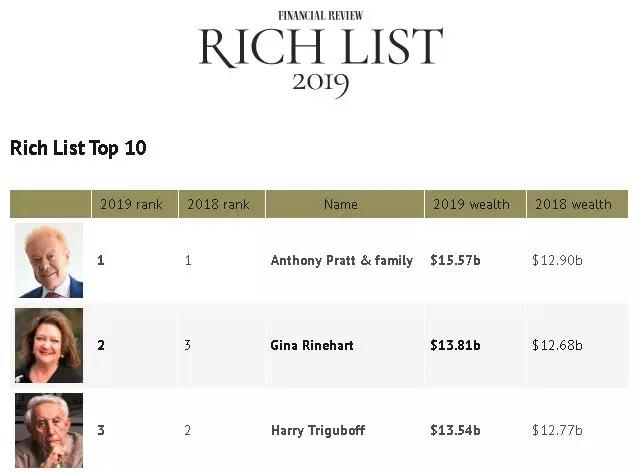Click the Anthony Pratt & family name
636x472 pixels.
[341, 261]
